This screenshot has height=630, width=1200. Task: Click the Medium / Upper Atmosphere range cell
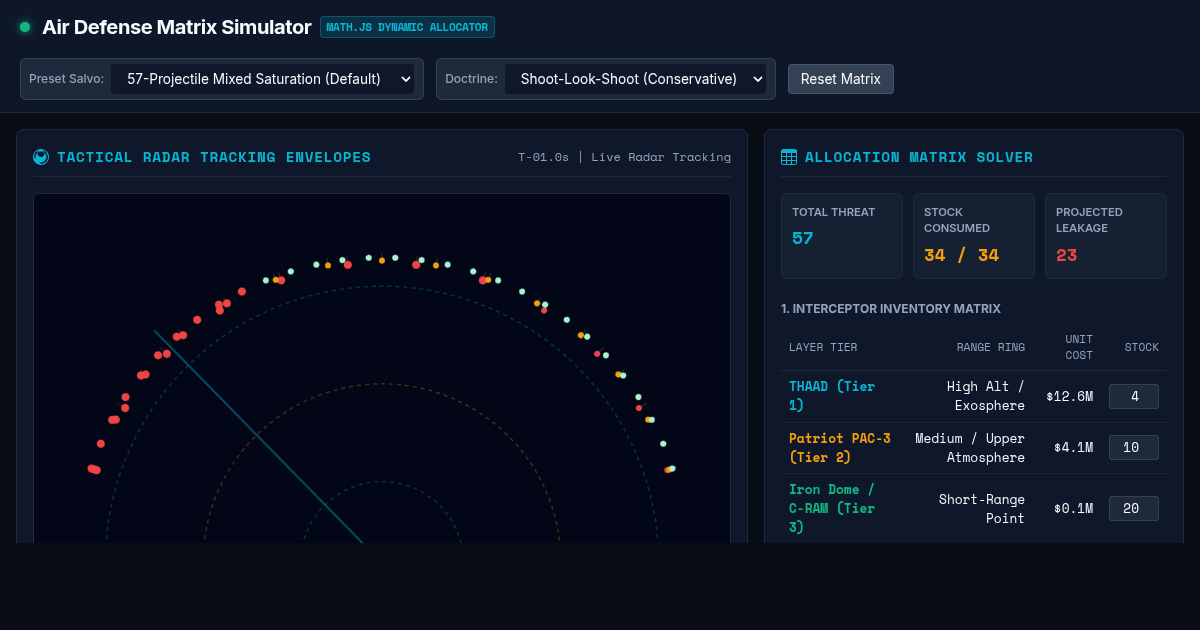970,447
